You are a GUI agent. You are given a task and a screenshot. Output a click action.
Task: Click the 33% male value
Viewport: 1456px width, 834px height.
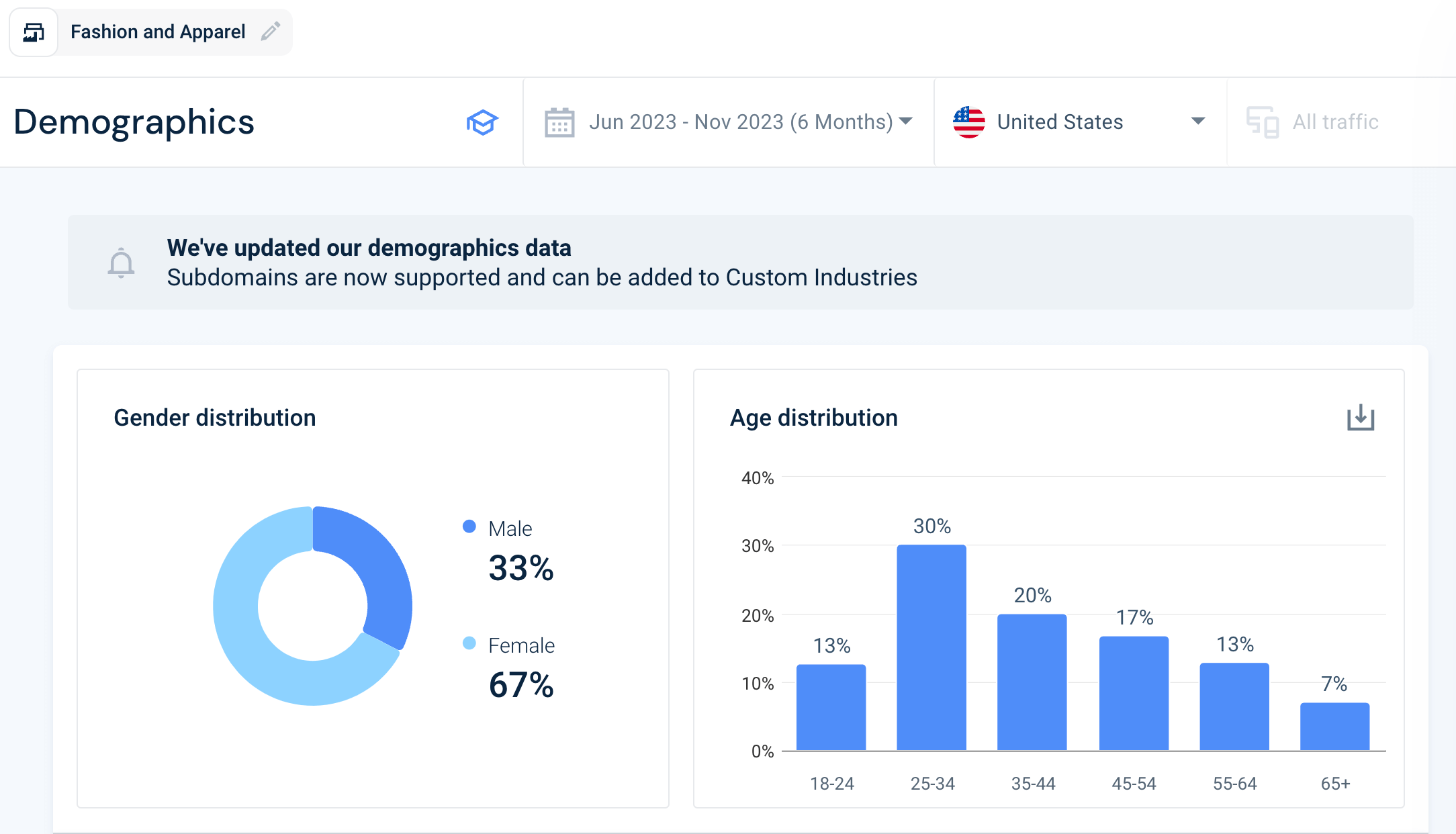521,568
